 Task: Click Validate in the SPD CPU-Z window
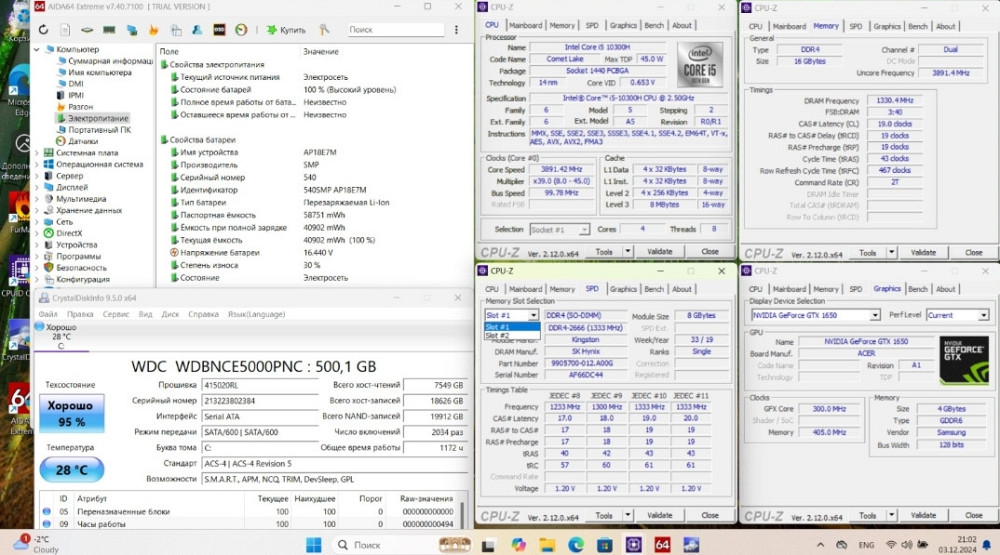[659, 517]
